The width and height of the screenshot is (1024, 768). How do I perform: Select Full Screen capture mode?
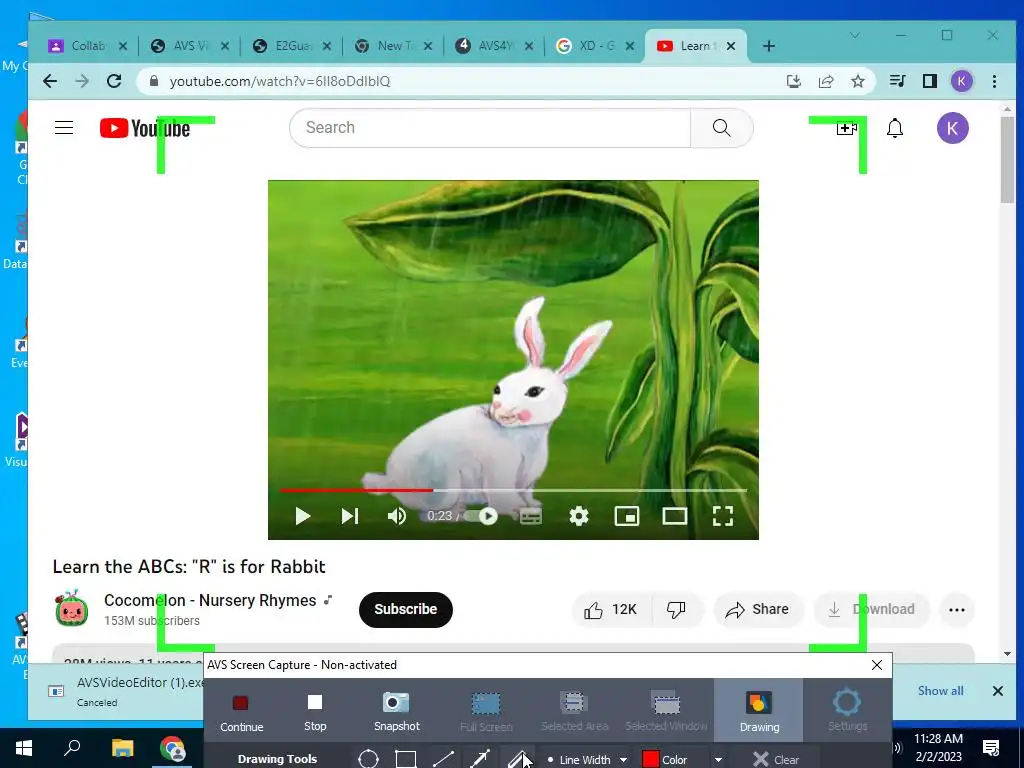coord(486,712)
